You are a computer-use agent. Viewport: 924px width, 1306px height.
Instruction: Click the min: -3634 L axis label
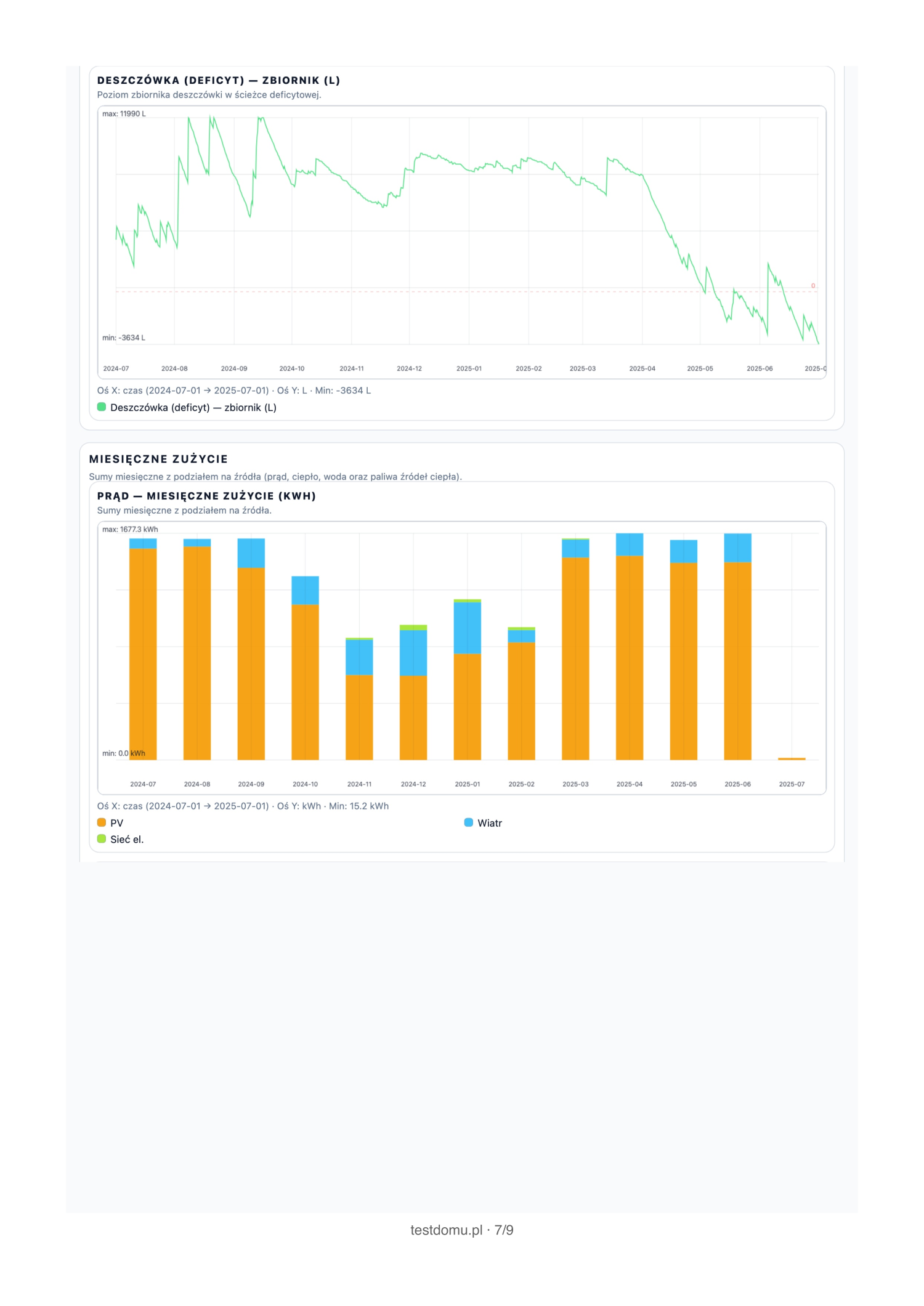124,338
